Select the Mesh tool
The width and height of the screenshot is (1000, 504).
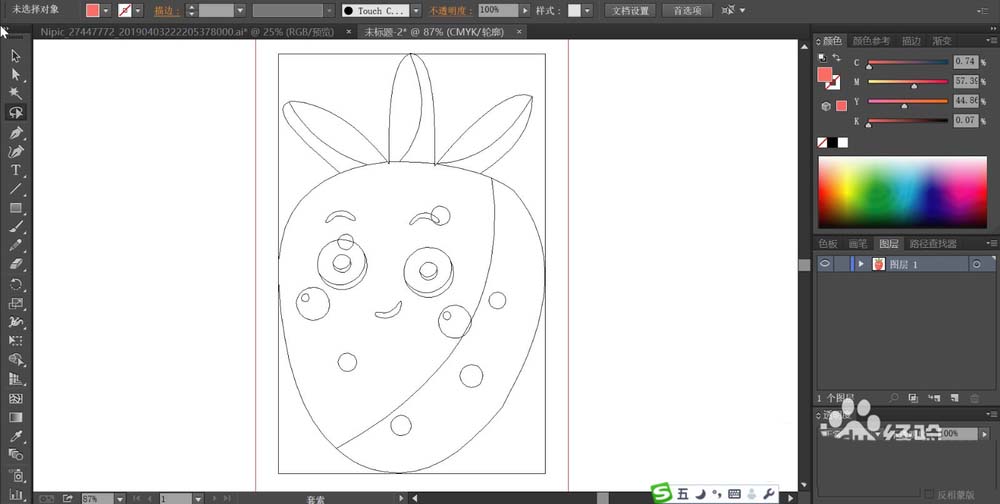[x=16, y=399]
